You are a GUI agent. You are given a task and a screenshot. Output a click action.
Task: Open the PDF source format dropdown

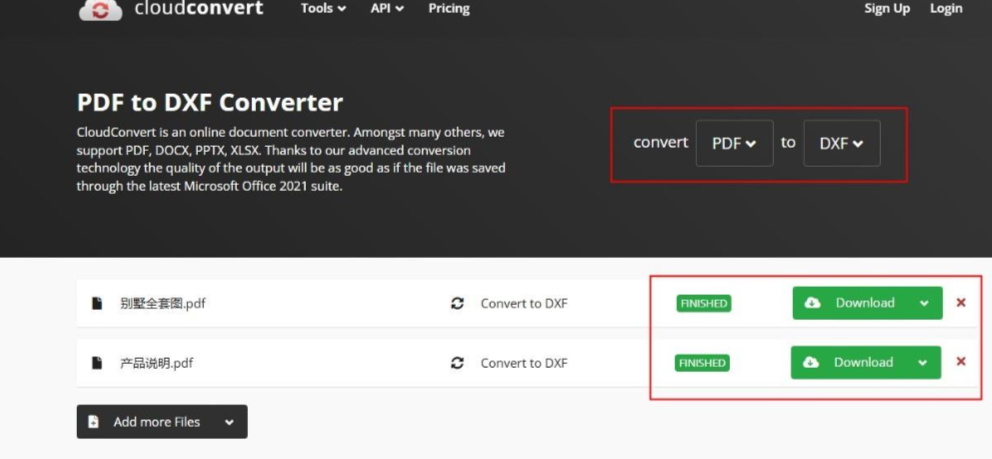[735, 144]
